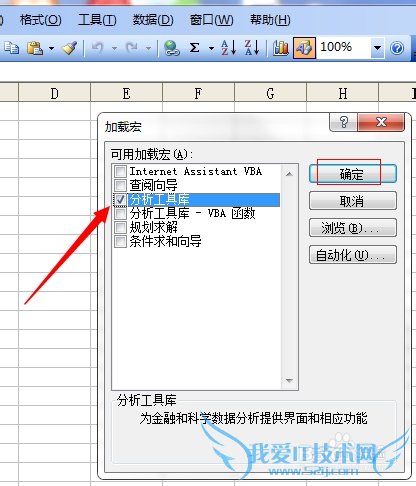Select column D header
The image size is (416, 486).
54,93
